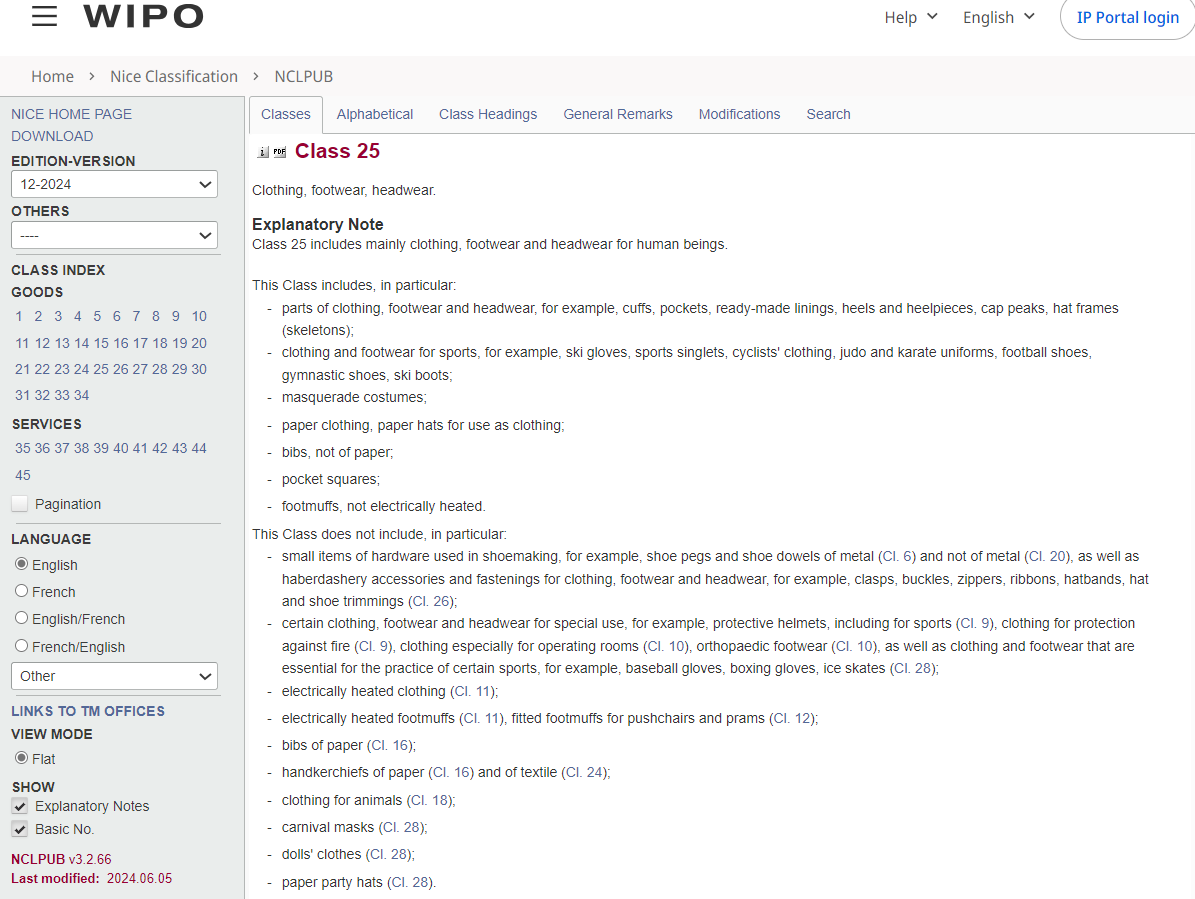This screenshot has width=1195, height=899.
Task: Click the WIPO logo
Action: tap(143, 17)
